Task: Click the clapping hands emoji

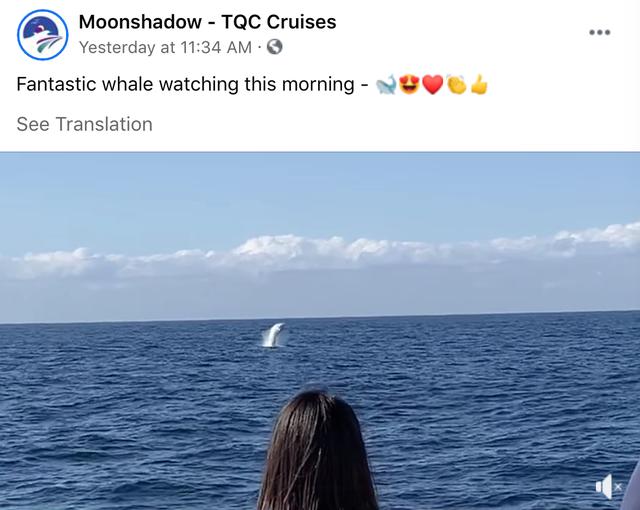Action: tap(456, 84)
